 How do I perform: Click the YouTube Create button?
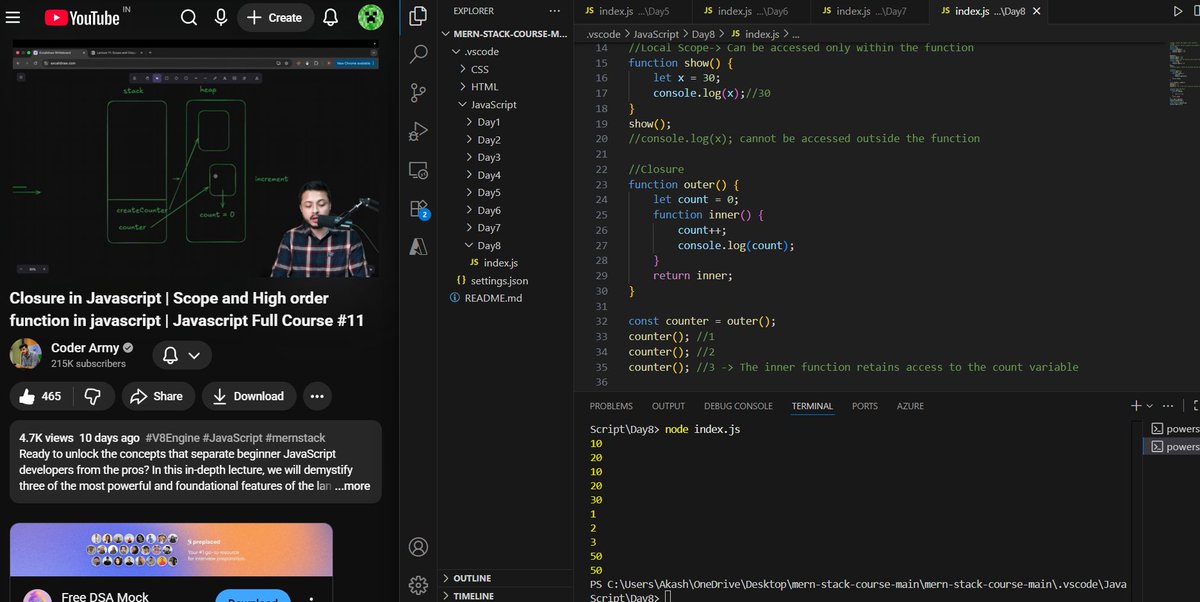275,17
